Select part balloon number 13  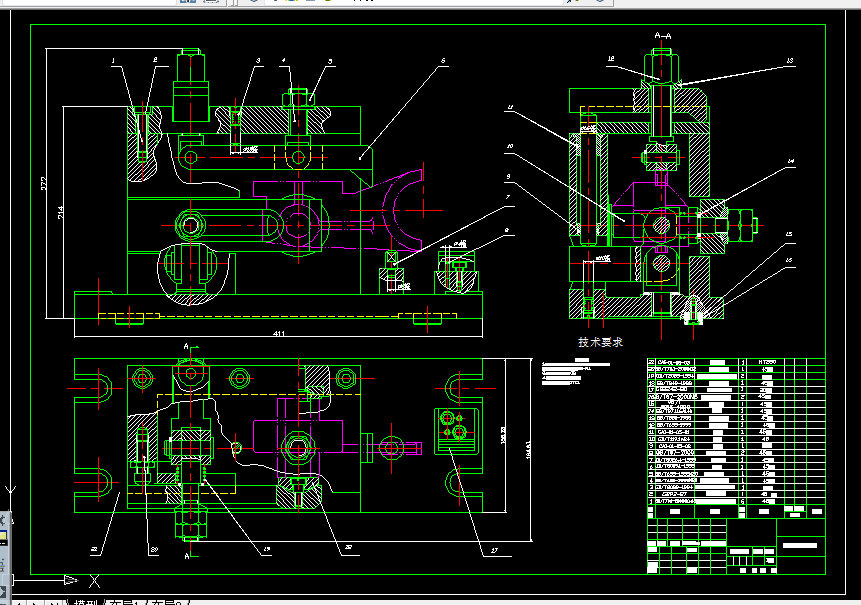[x=790, y=61]
